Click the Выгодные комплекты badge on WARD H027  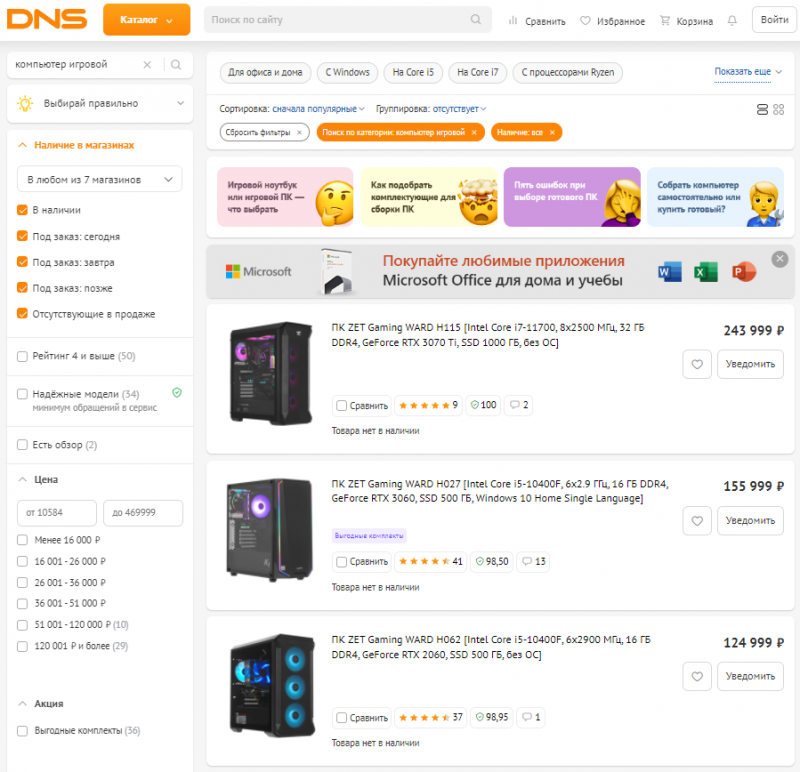(369, 535)
